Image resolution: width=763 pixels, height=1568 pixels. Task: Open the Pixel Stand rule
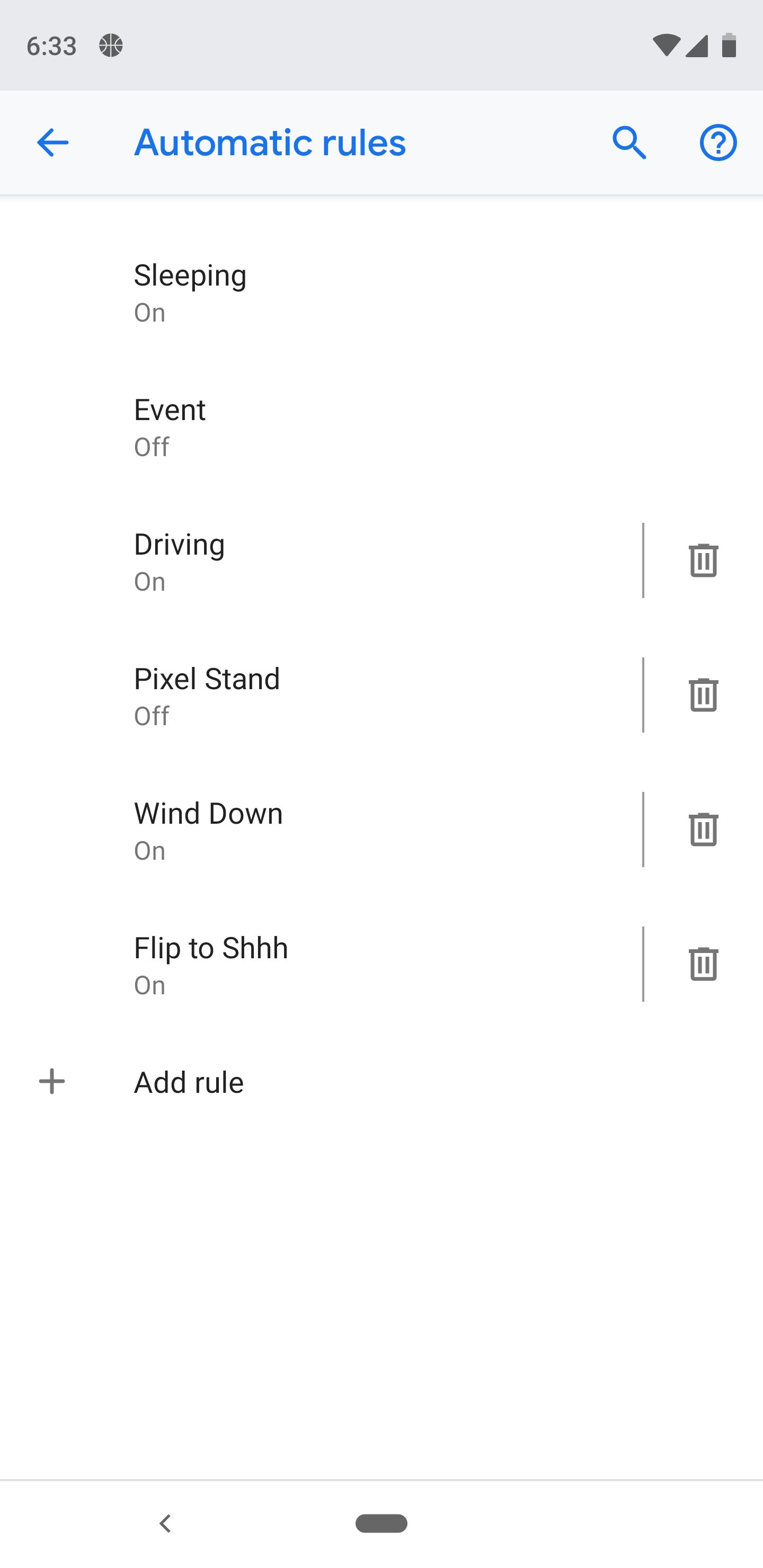click(x=321, y=695)
